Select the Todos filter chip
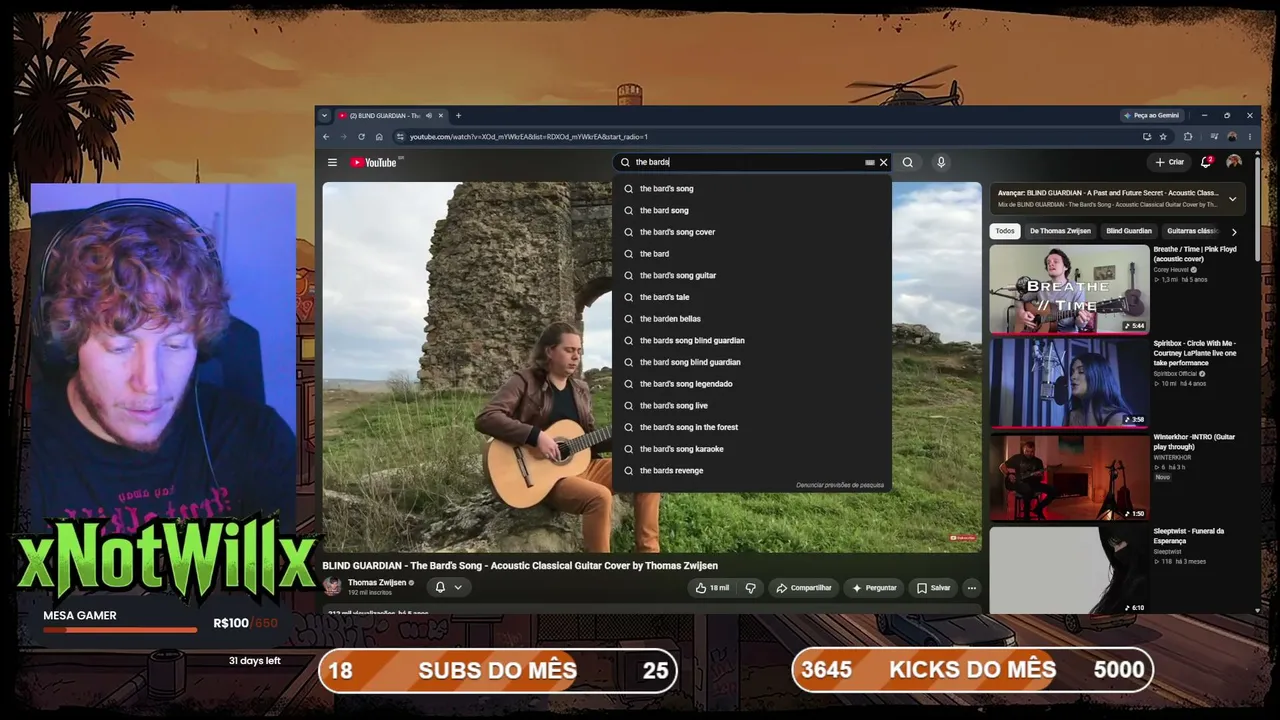The width and height of the screenshot is (1280, 720). click(1005, 231)
